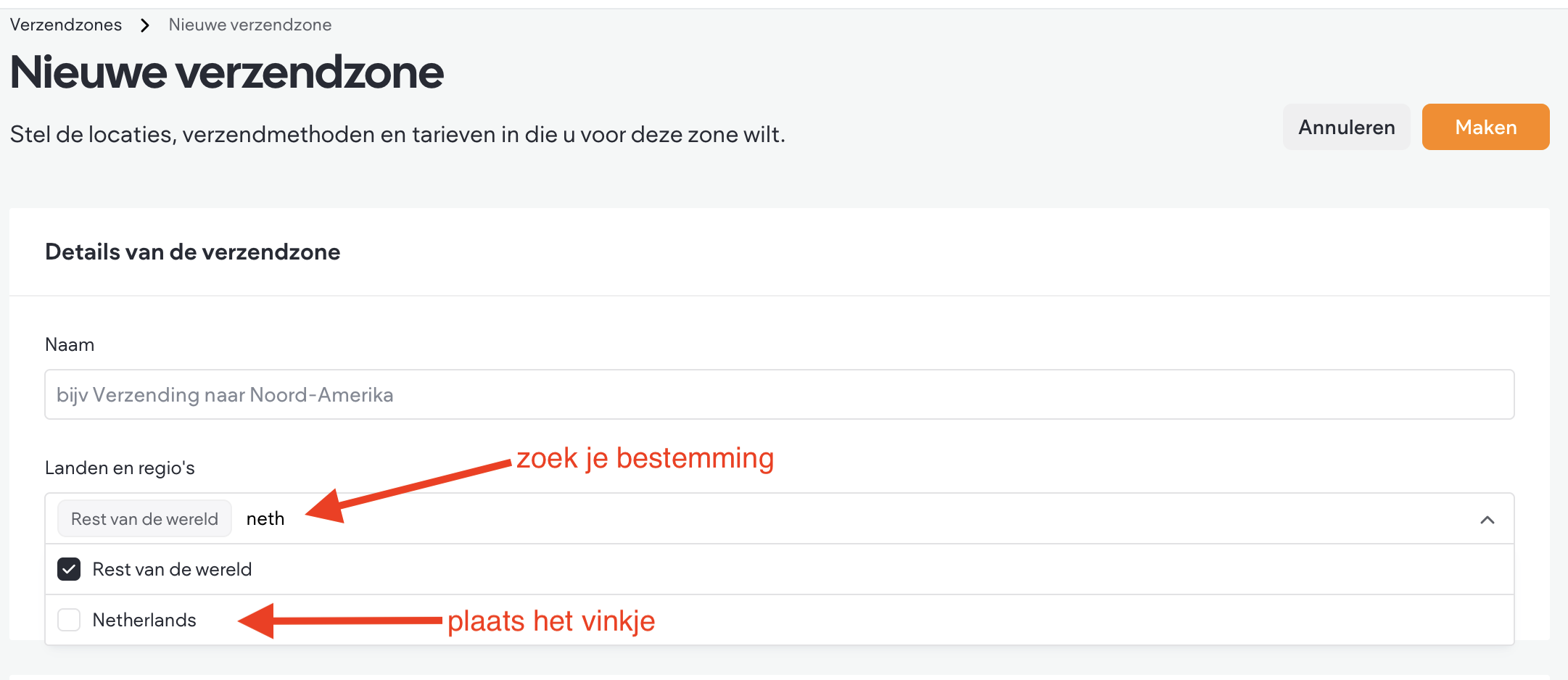
Task: Click the Landen en regio's label
Action: click(x=120, y=468)
